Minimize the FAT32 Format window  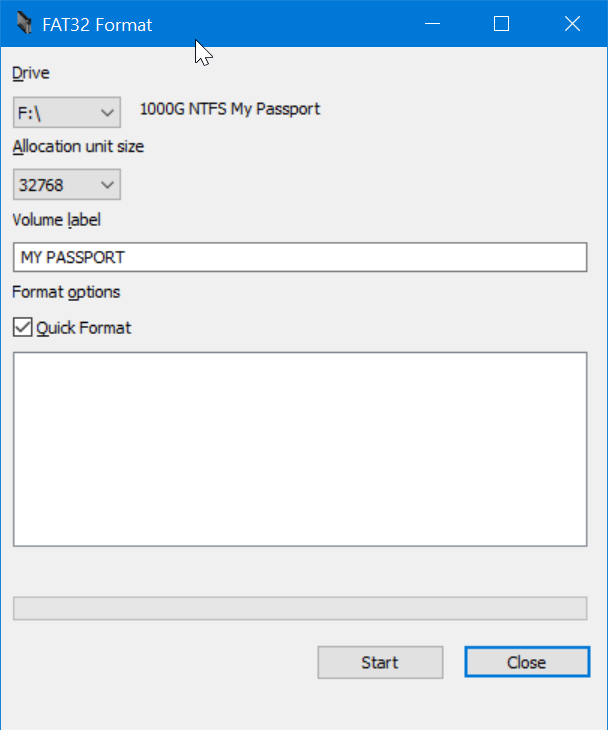click(433, 24)
